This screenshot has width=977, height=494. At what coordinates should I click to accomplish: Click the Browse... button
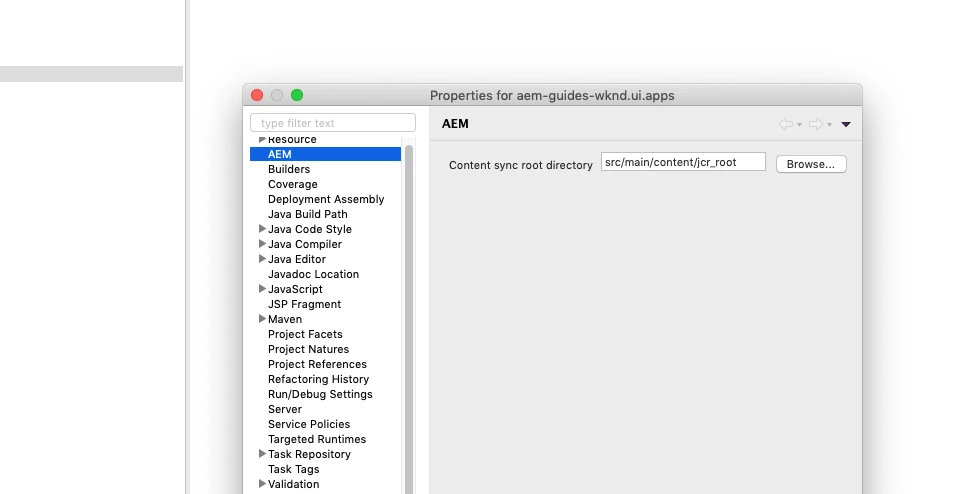click(811, 164)
